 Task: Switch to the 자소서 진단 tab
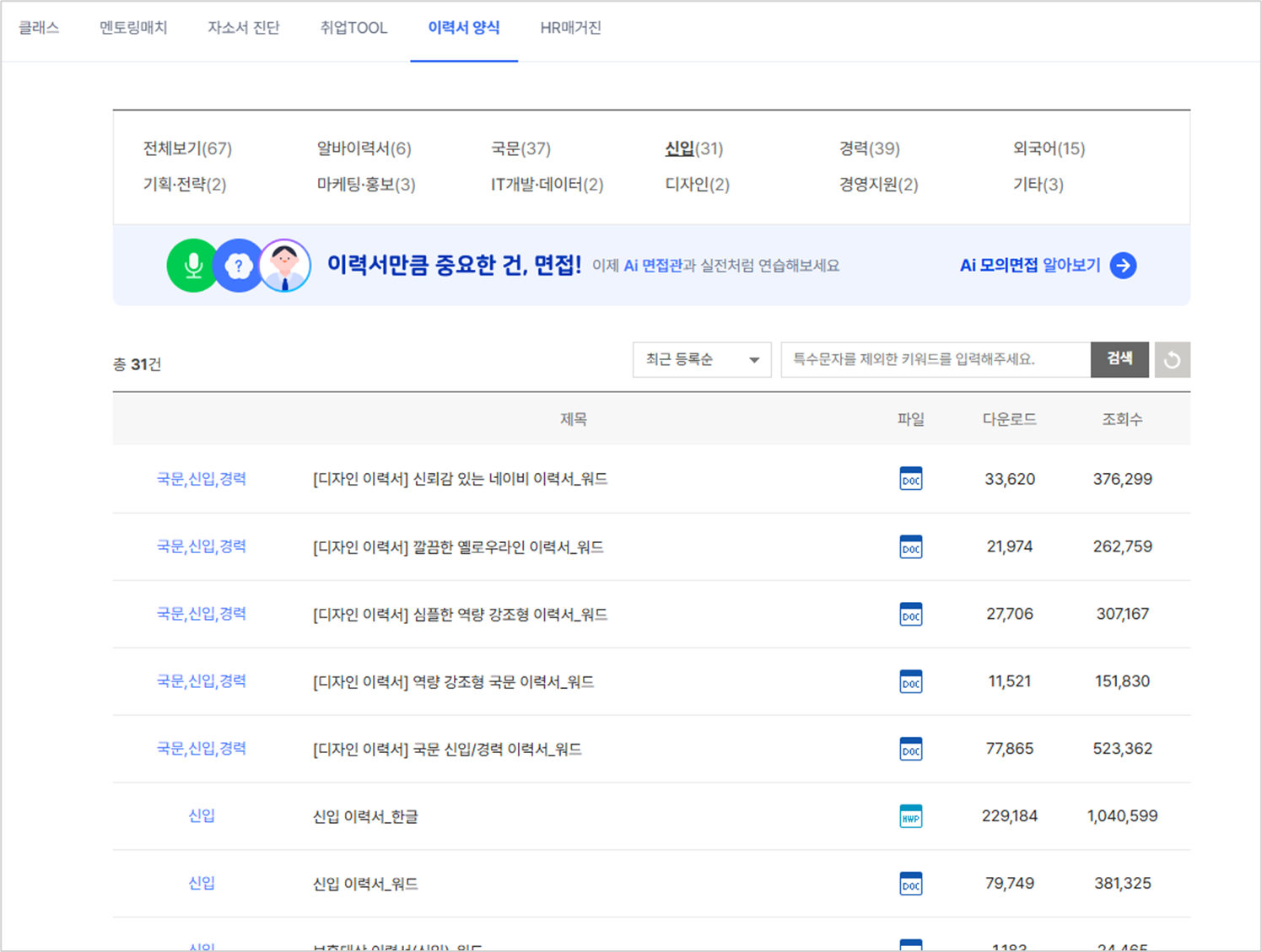(244, 28)
